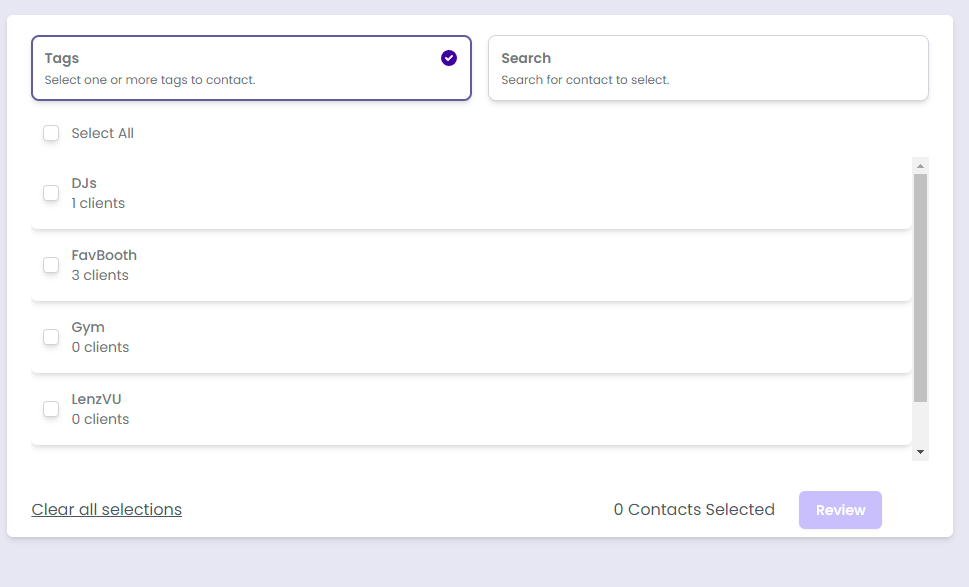
Task: Click the scrollbar down arrow
Action: click(920, 452)
